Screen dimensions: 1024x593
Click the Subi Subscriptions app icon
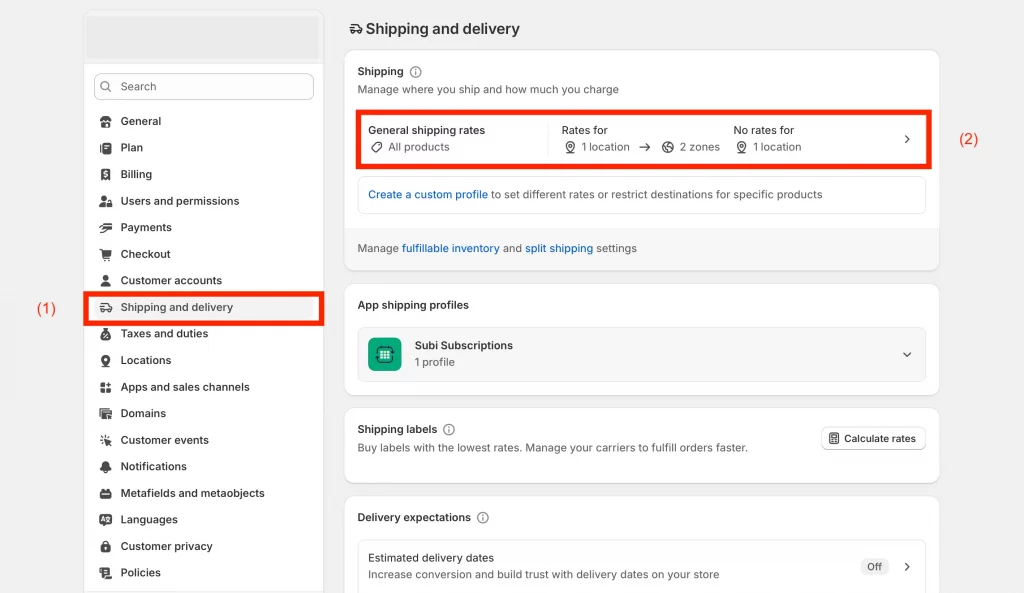(x=384, y=354)
